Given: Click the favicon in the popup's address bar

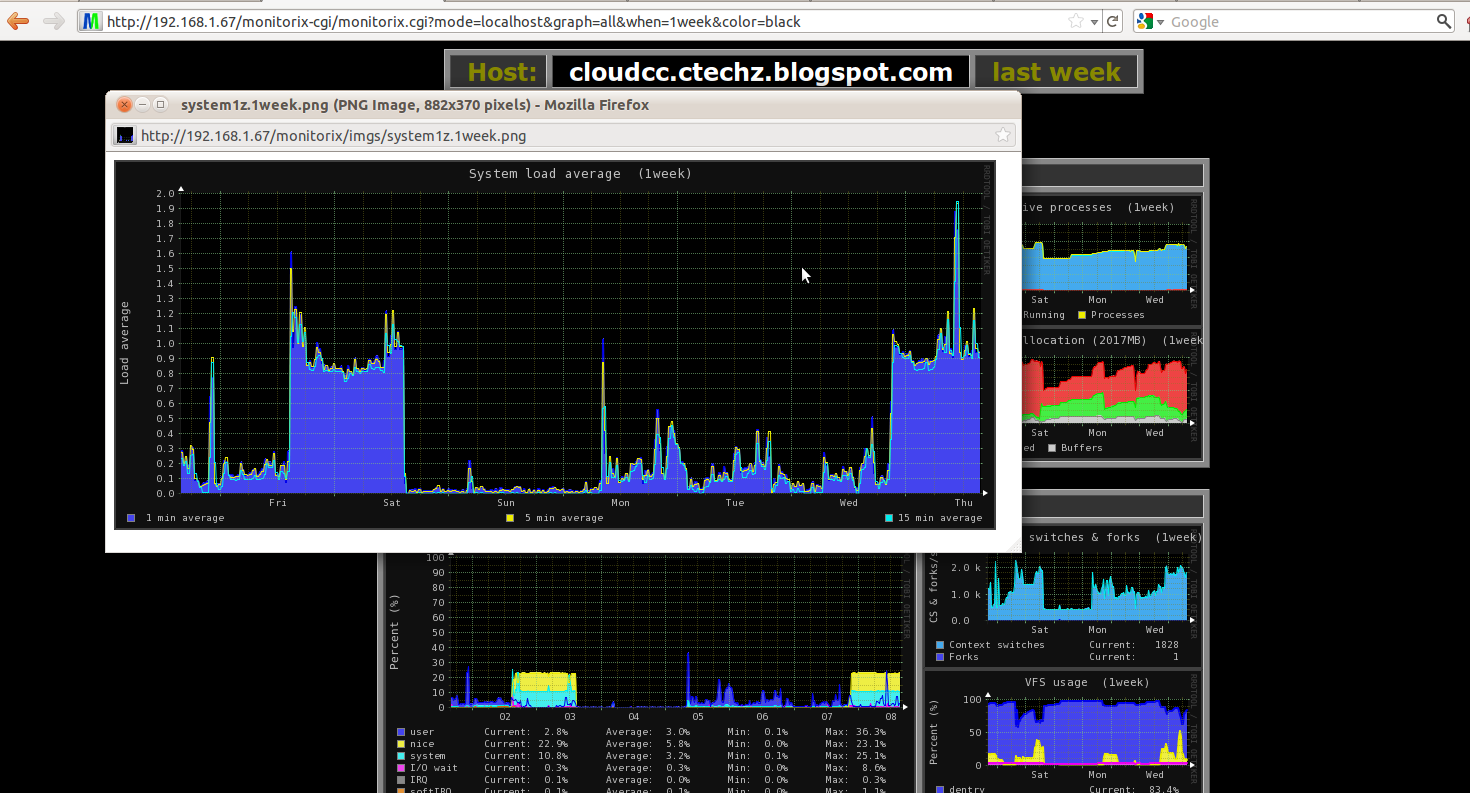Looking at the screenshot, I should (x=125, y=135).
